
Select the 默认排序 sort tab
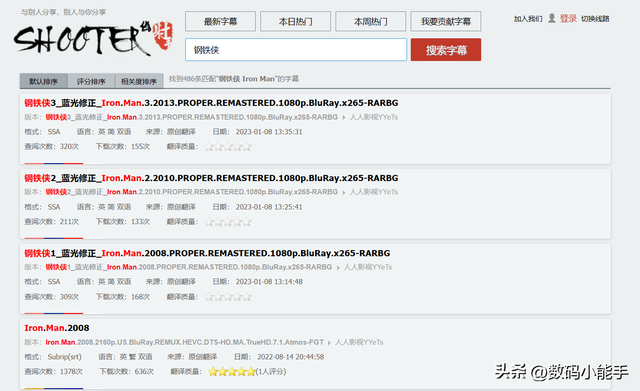tap(44, 81)
